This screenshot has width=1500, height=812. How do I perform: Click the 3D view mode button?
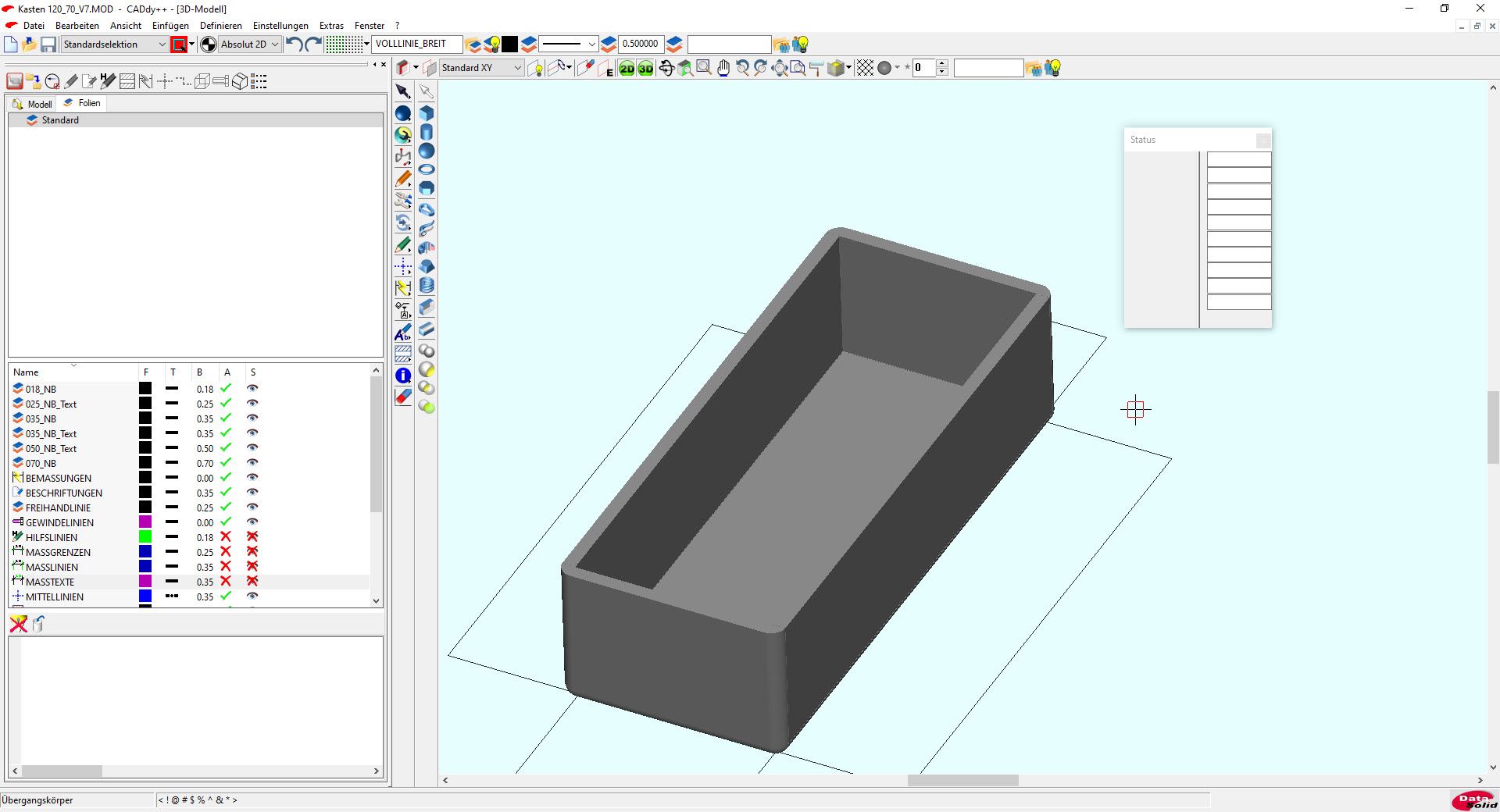(645, 69)
